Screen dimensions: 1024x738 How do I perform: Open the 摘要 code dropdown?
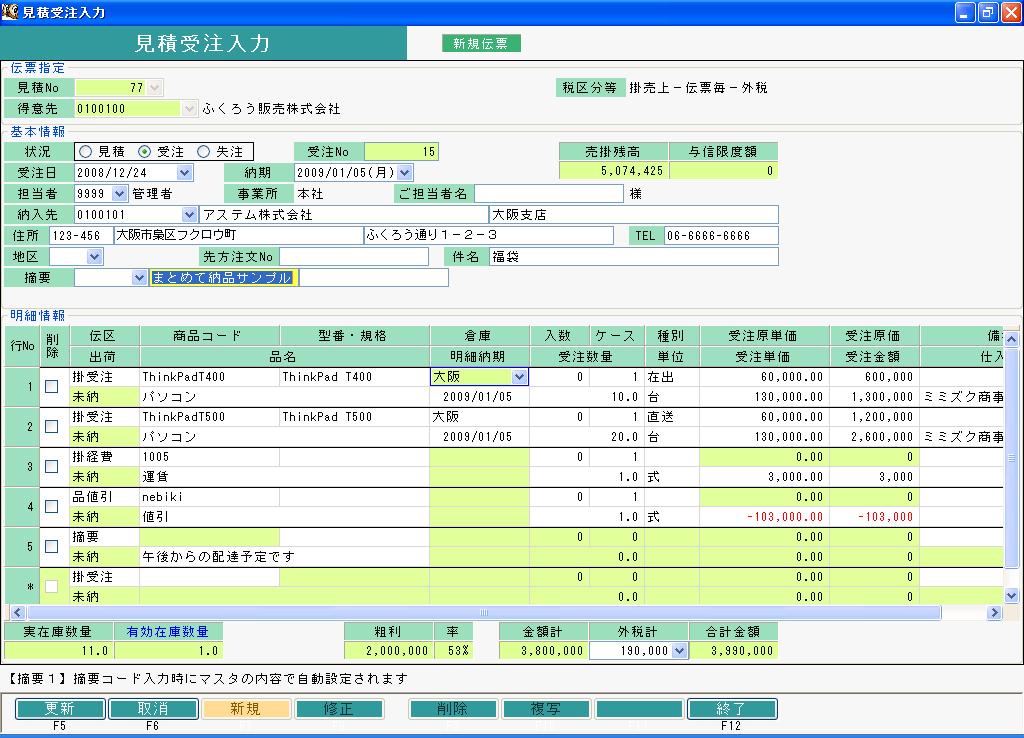138,278
